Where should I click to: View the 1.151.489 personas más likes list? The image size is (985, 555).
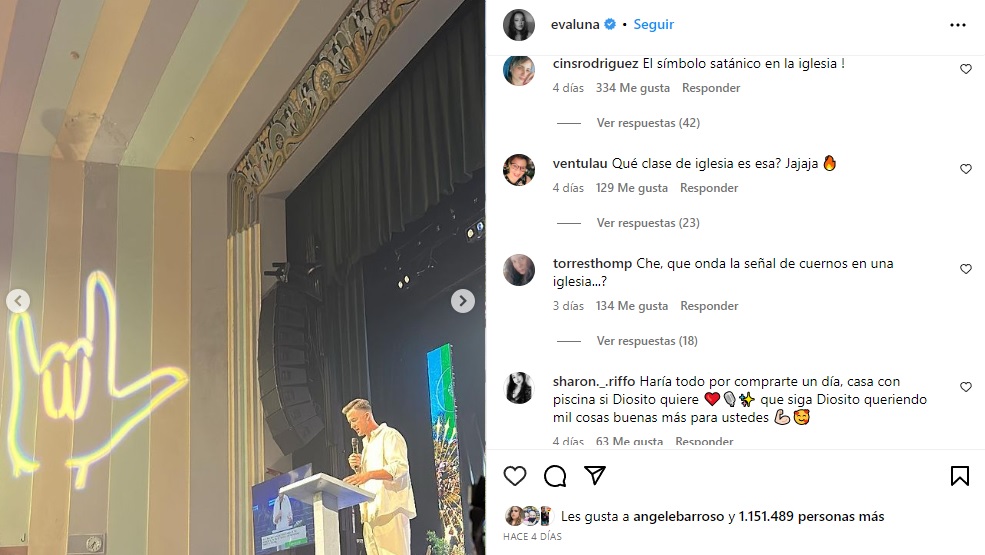pyautogui.click(x=811, y=517)
